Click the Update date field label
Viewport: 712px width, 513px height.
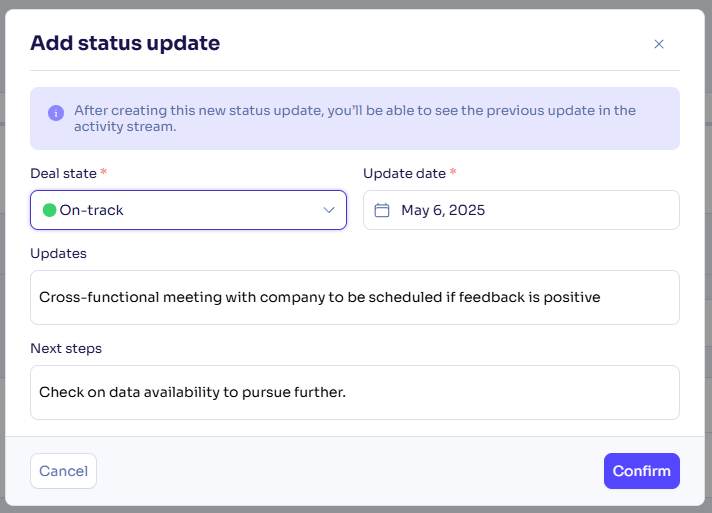404,173
